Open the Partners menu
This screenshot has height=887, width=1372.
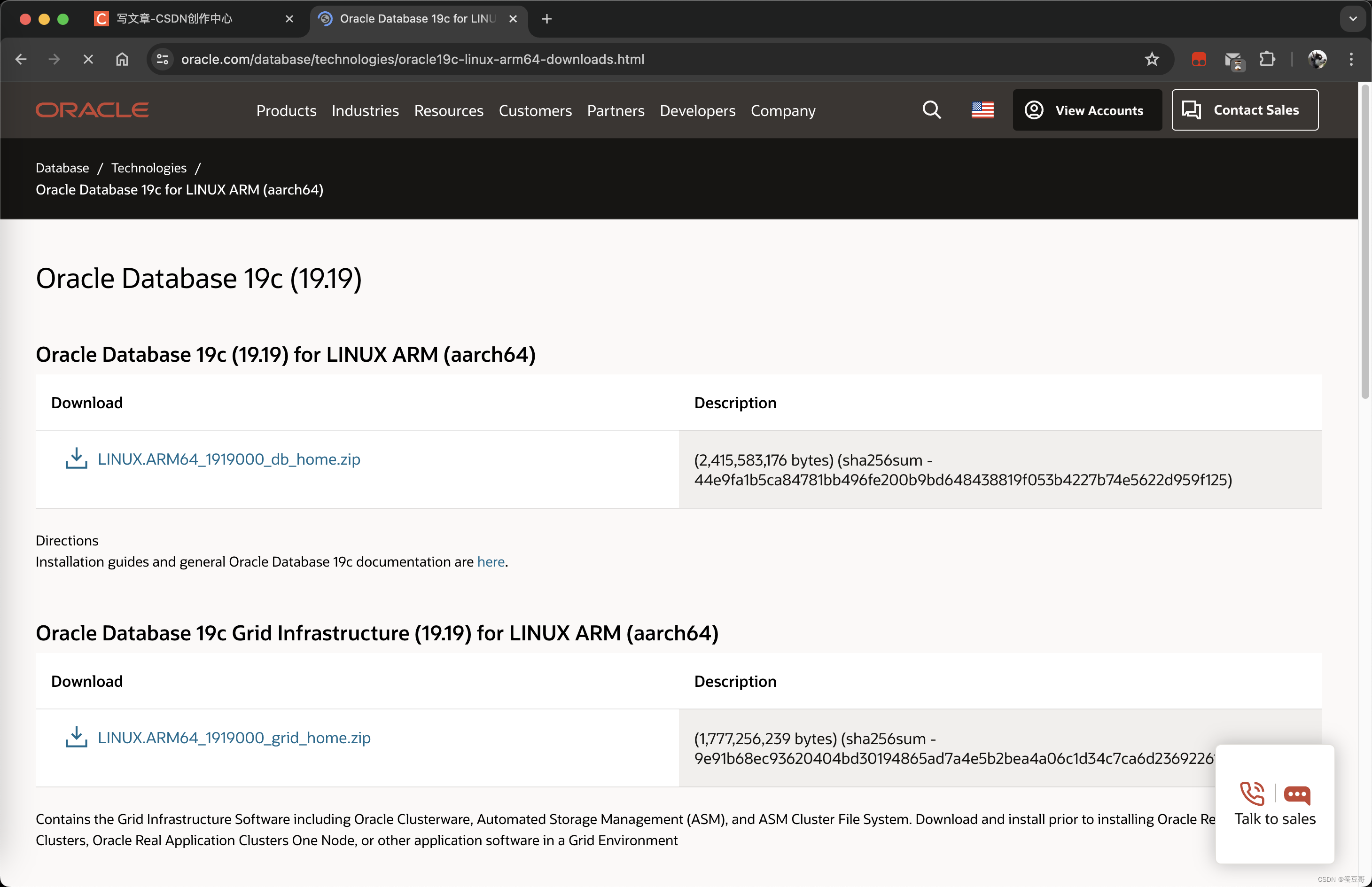(x=616, y=110)
